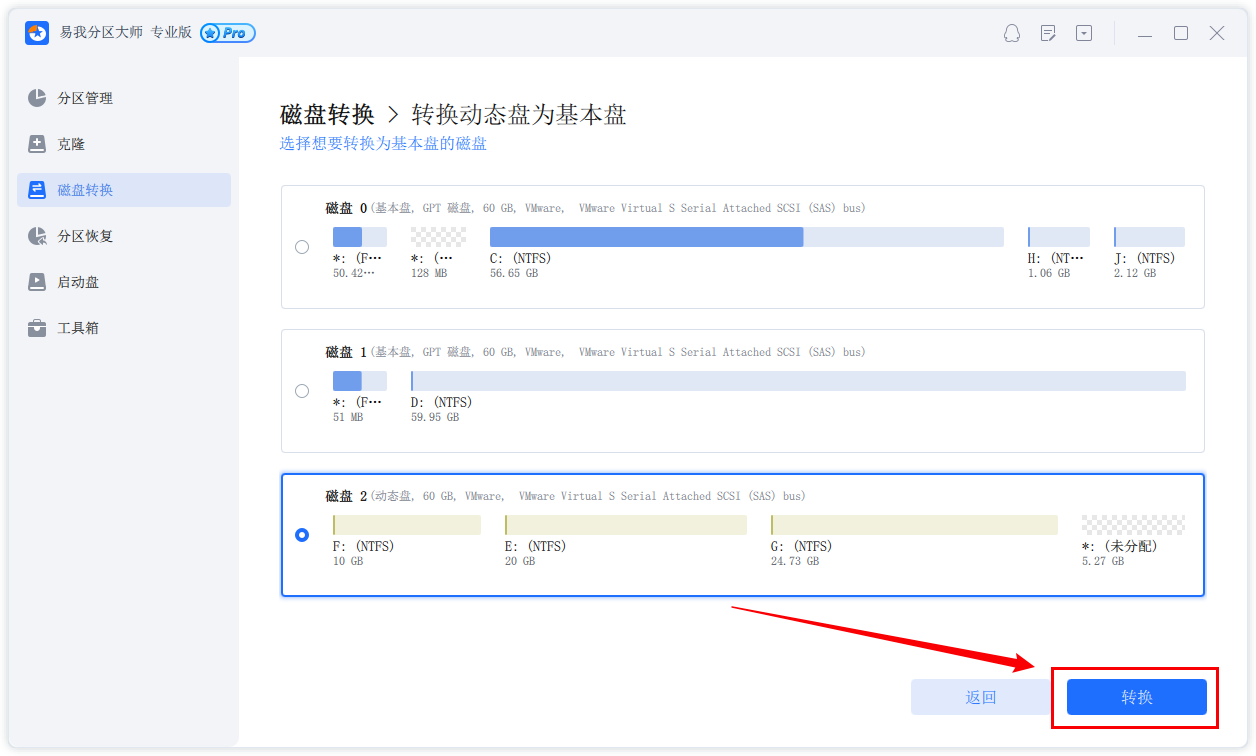Click the Partition Recovery (分区恢复) sidebar icon
Image resolution: width=1256 pixels, height=756 pixels.
click(37, 236)
